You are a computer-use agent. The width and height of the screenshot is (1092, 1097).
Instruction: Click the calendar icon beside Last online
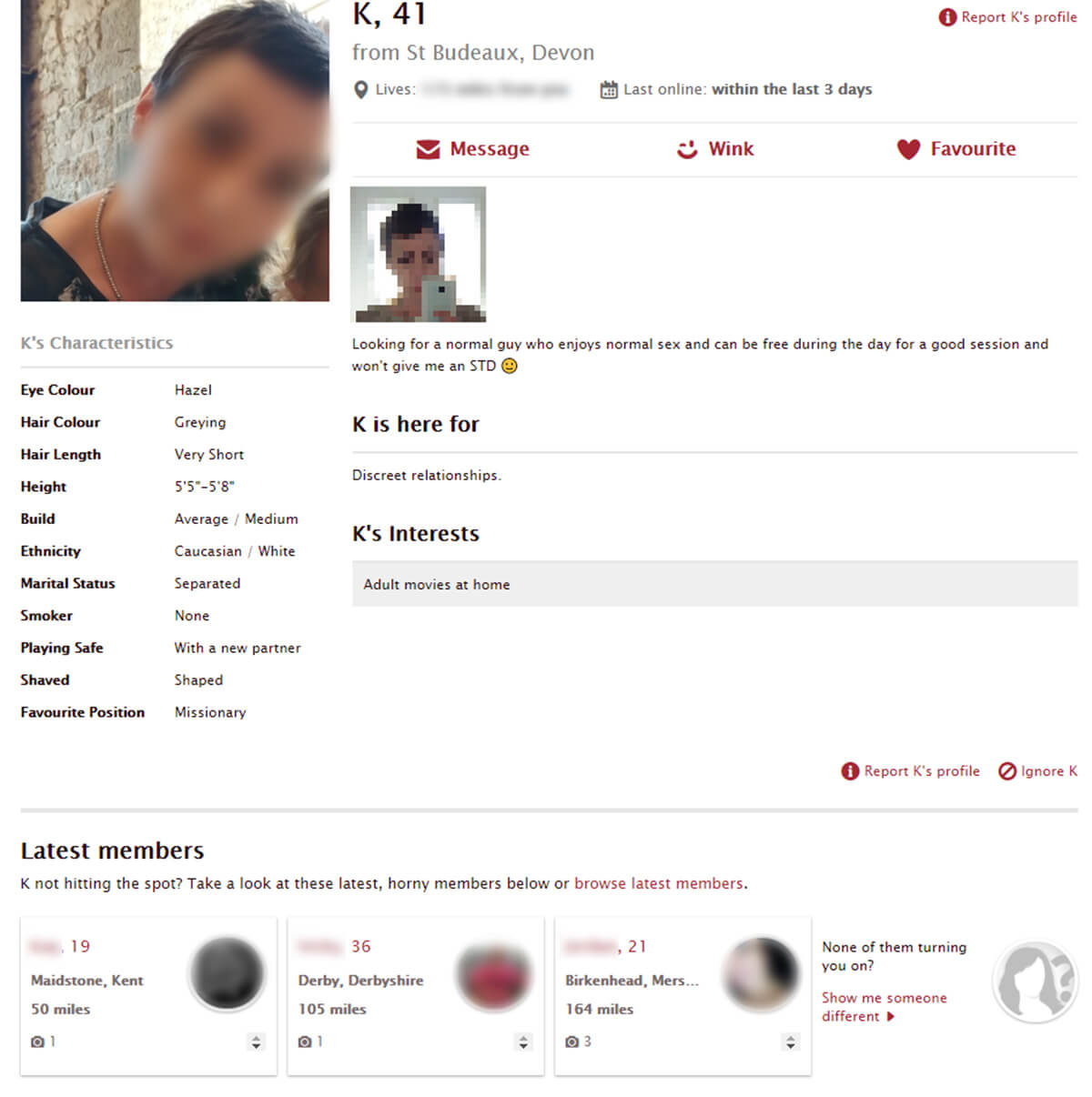tap(609, 90)
